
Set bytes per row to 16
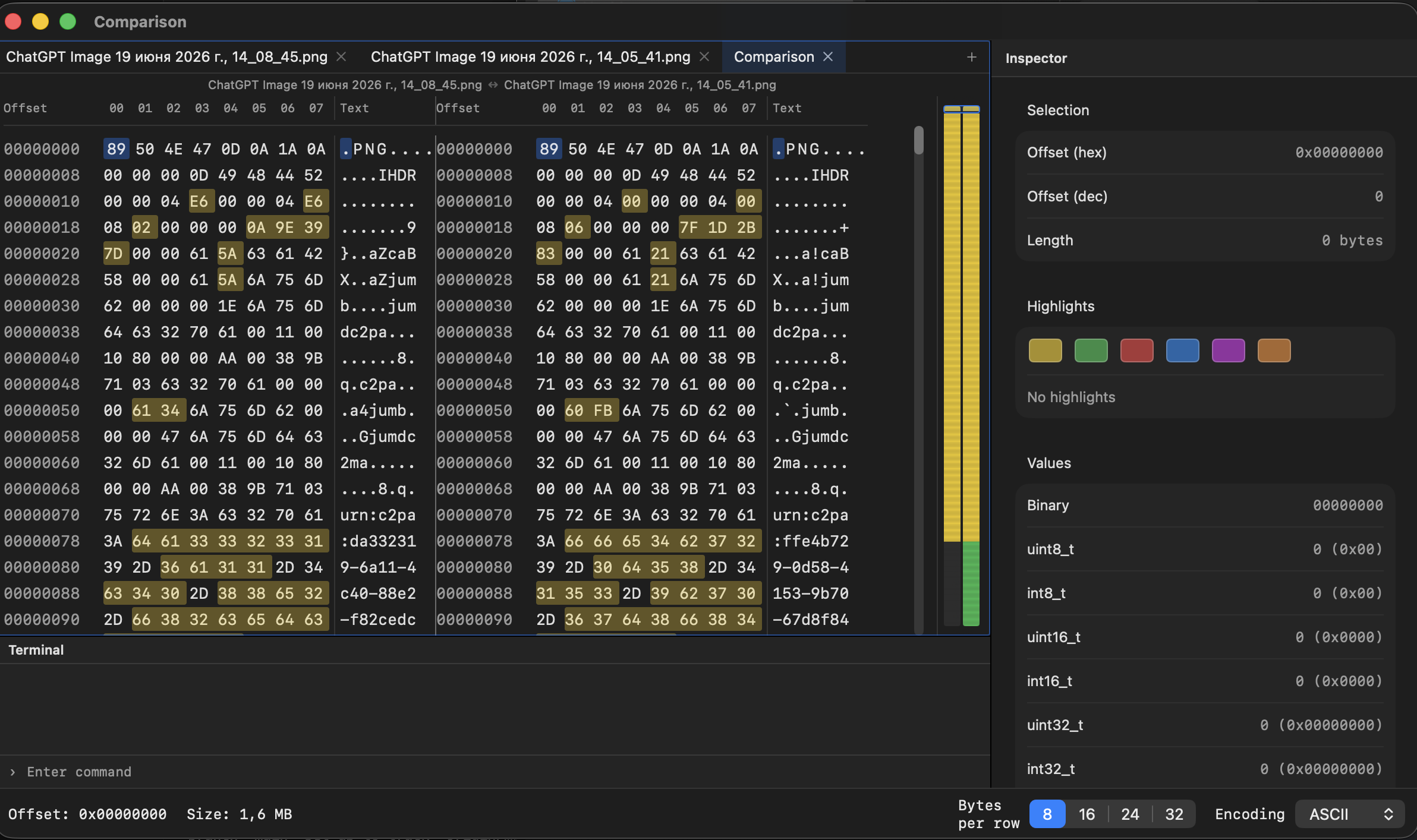(1087, 814)
